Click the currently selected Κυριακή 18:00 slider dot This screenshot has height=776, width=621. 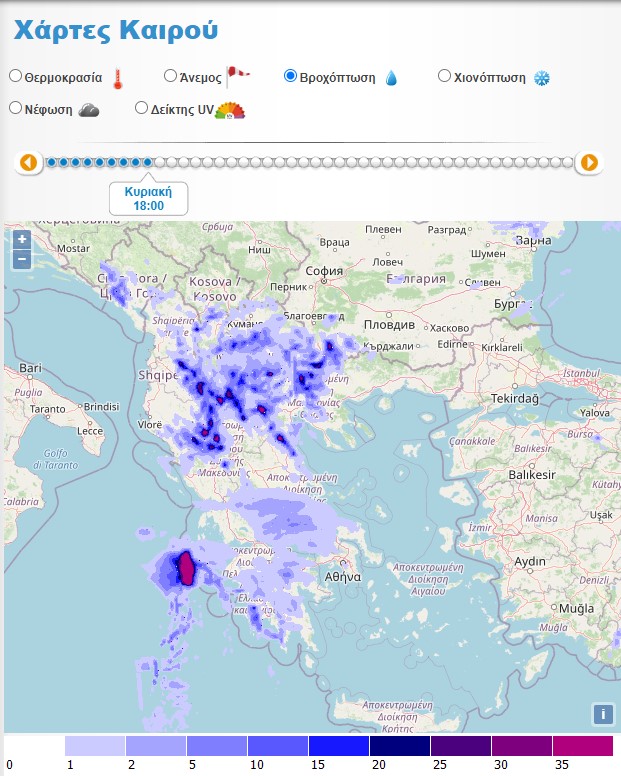click(x=147, y=162)
